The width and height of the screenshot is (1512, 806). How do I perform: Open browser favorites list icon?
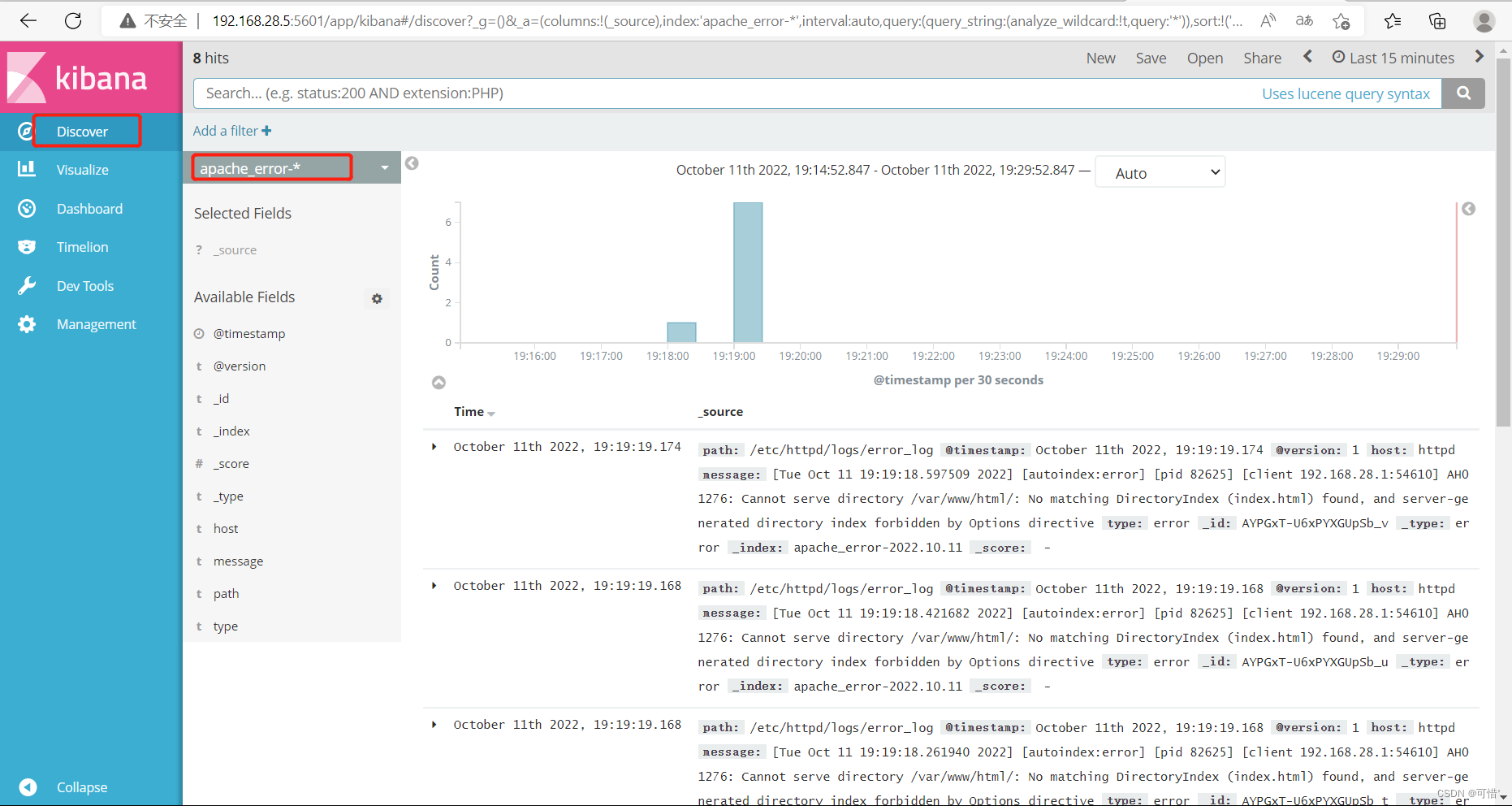click(1393, 21)
